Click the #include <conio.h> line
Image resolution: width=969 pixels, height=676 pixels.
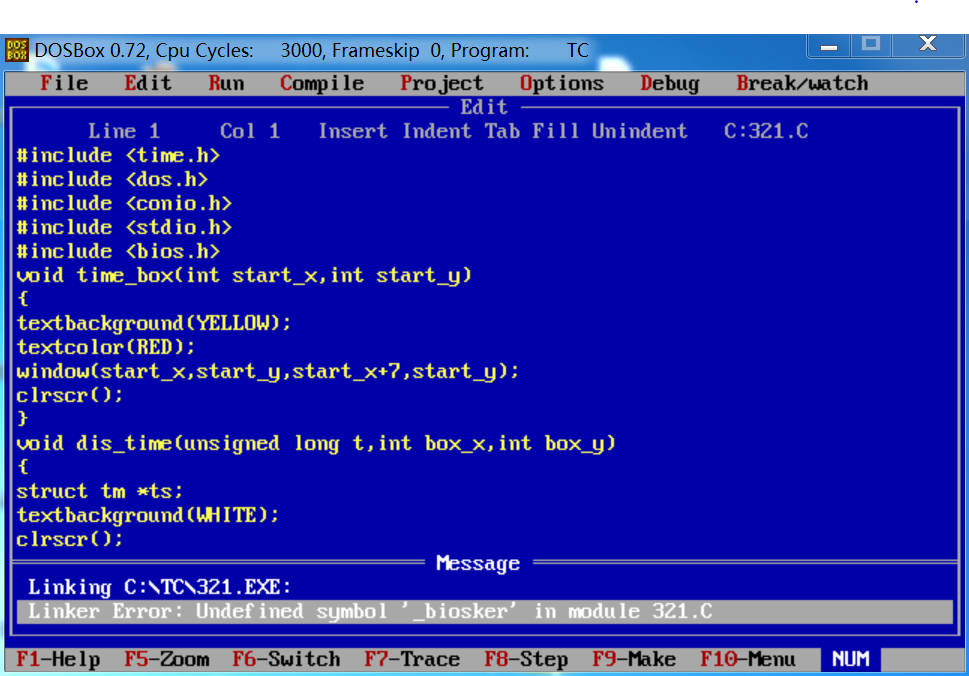click(x=124, y=203)
